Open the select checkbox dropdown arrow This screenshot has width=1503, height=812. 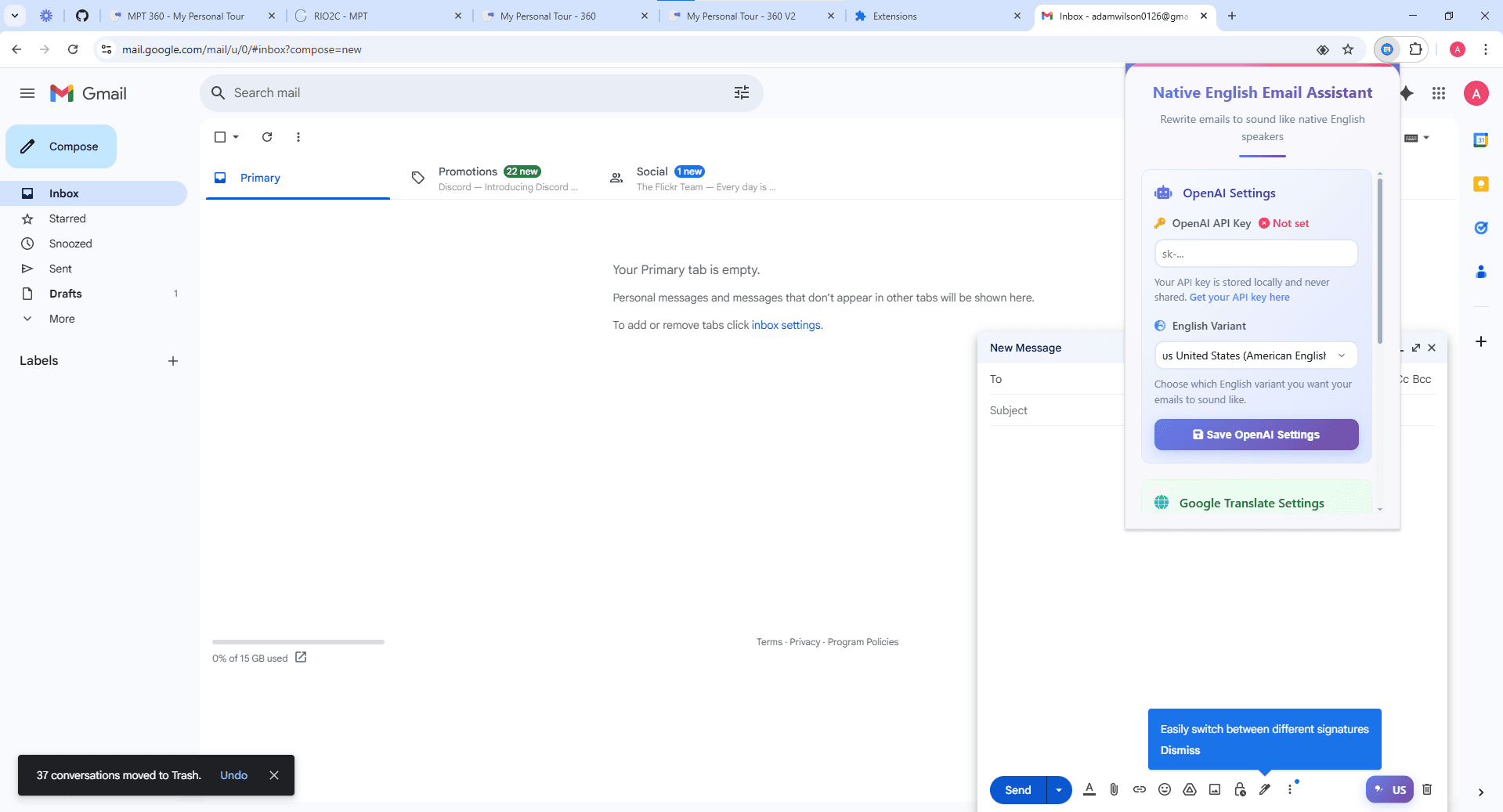click(236, 137)
